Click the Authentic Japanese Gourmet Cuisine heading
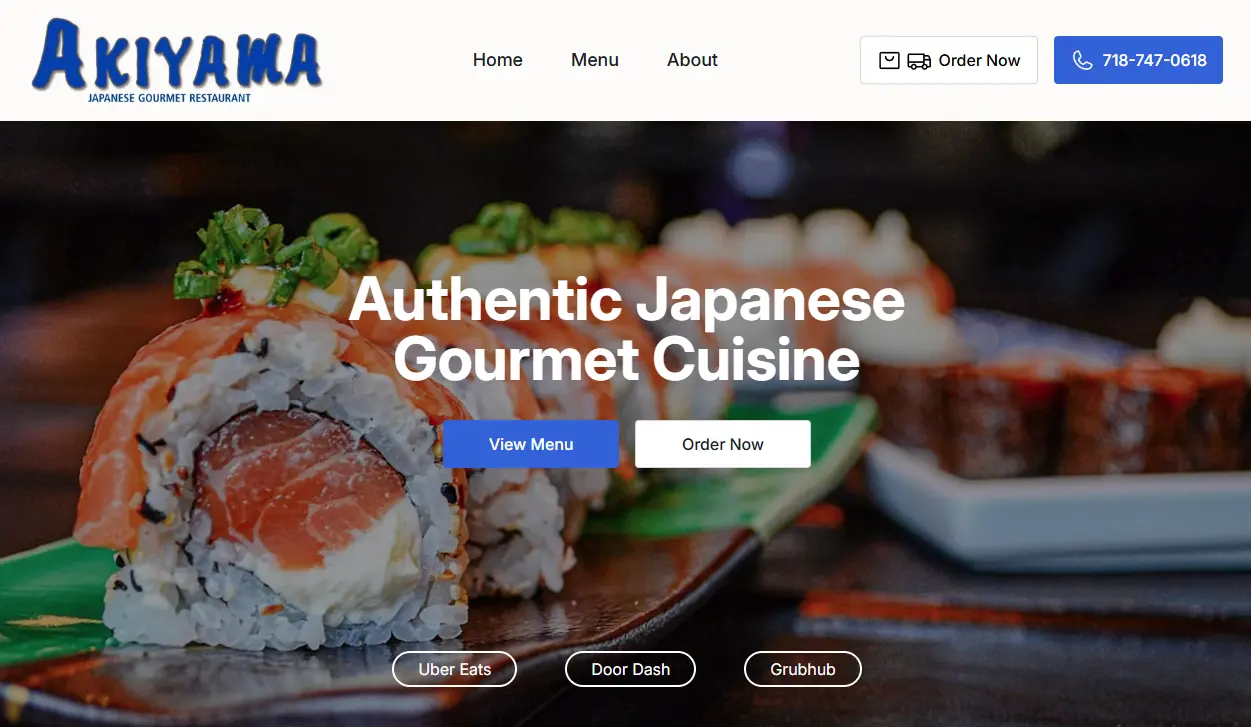Viewport: 1251px width, 727px height. [627, 329]
